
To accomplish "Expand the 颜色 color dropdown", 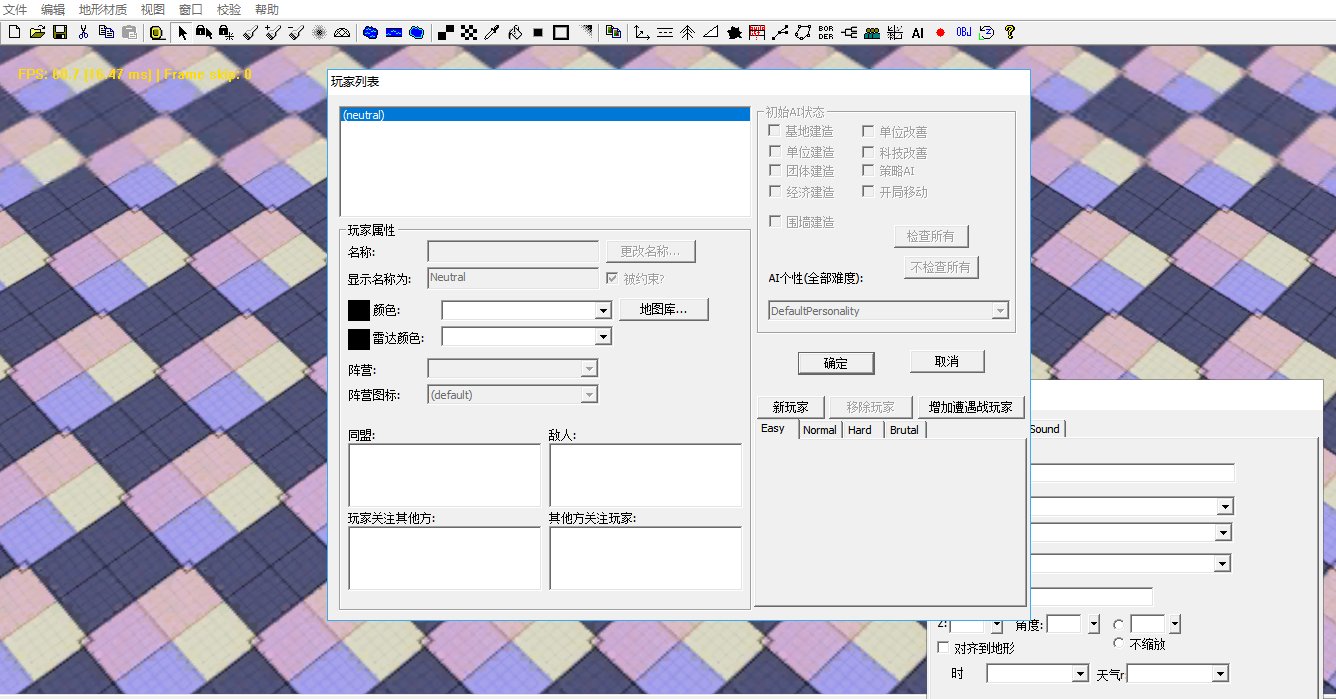I will [x=602, y=311].
